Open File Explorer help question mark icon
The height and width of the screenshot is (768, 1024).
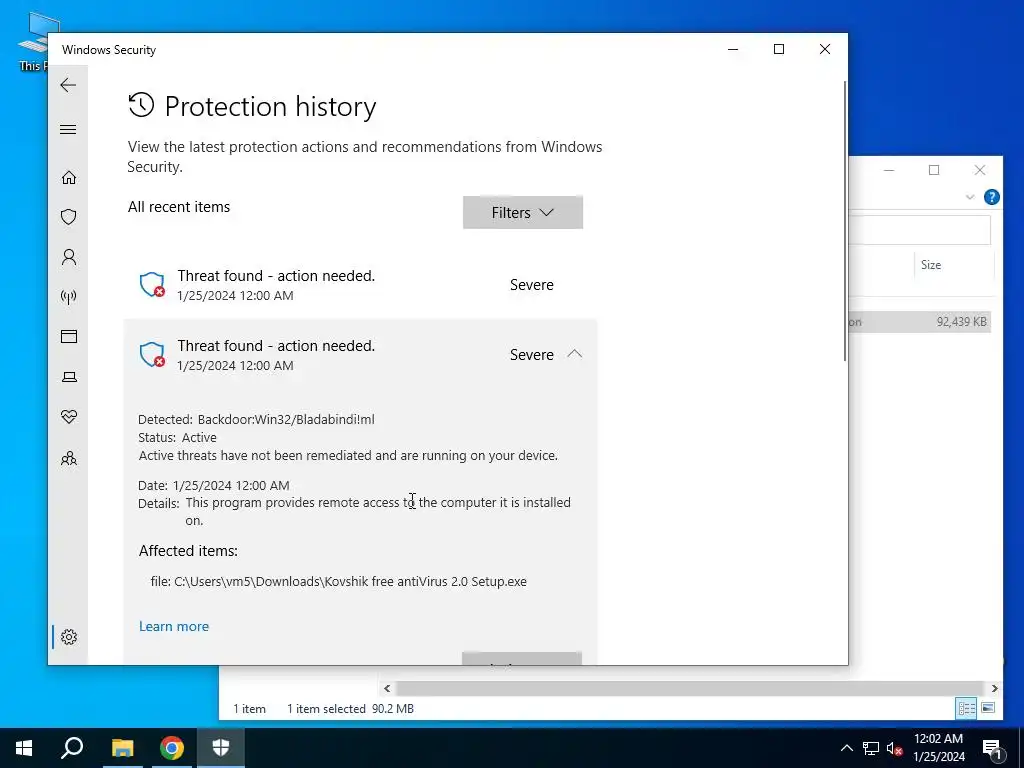coord(991,197)
